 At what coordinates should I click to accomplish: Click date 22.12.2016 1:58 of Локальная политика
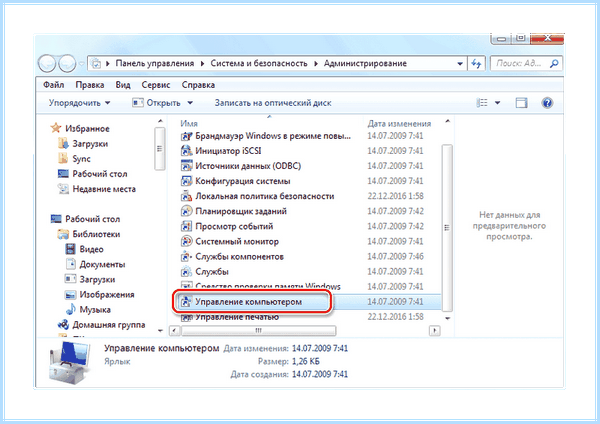coord(395,196)
